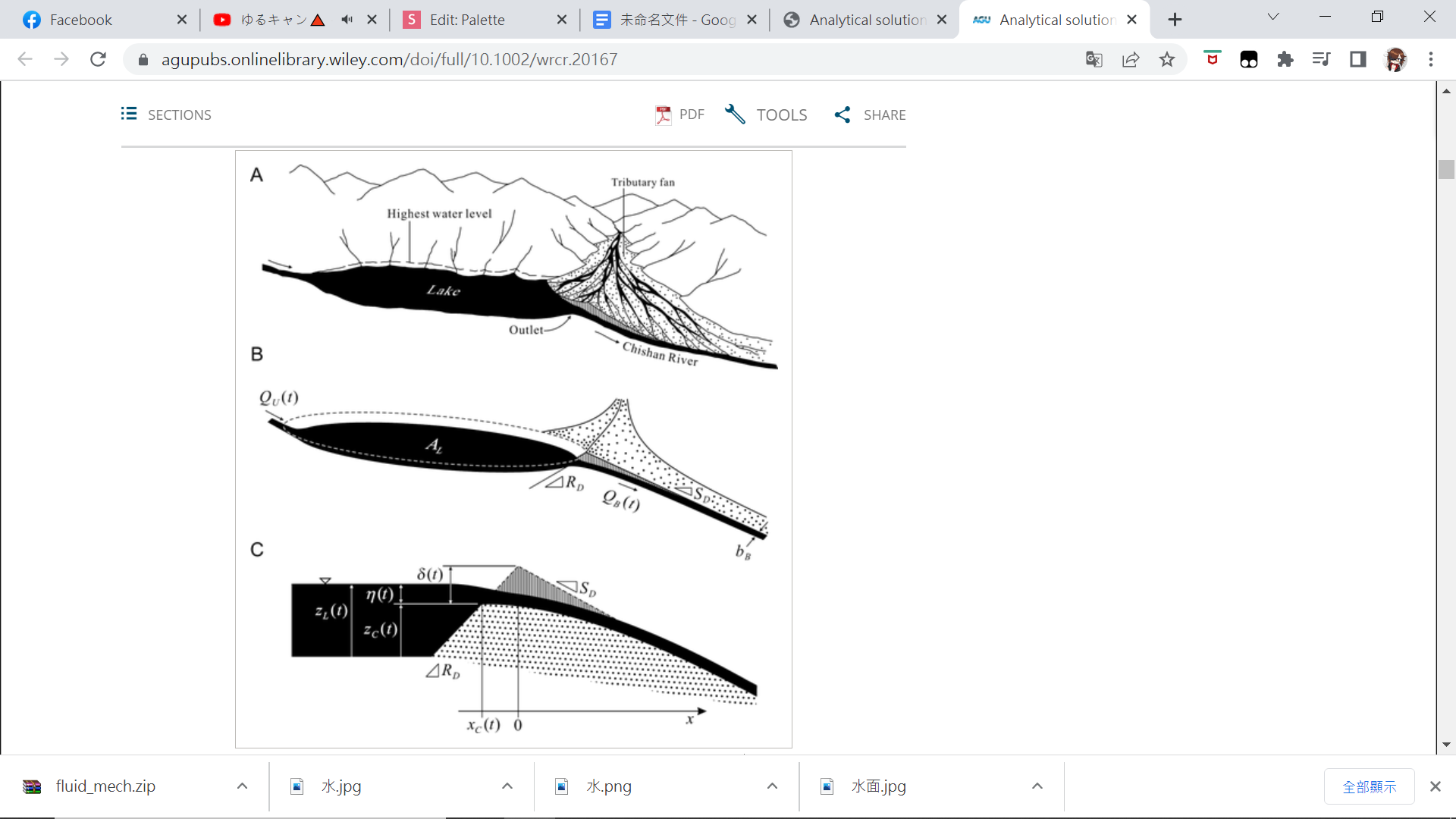
Task: Open the Extensions puzzle icon
Action: pos(1285,59)
